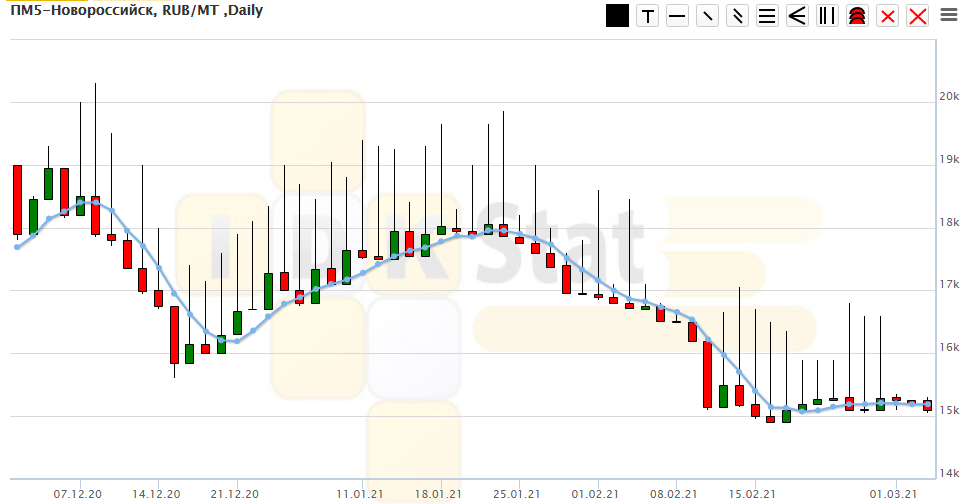The image size is (964, 504).
Task: Click the first red candlestick at far left
Action: click(x=17, y=200)
